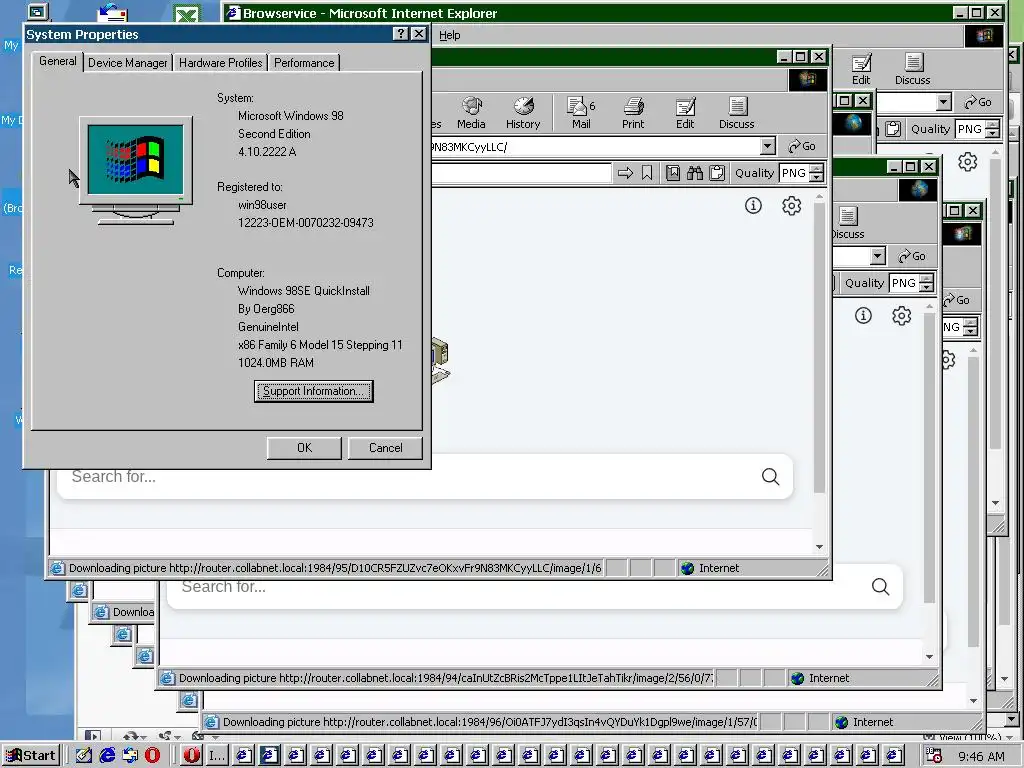Click the small 'Downloa' window title on the left
1024x768 pixels.
(124, 612)
